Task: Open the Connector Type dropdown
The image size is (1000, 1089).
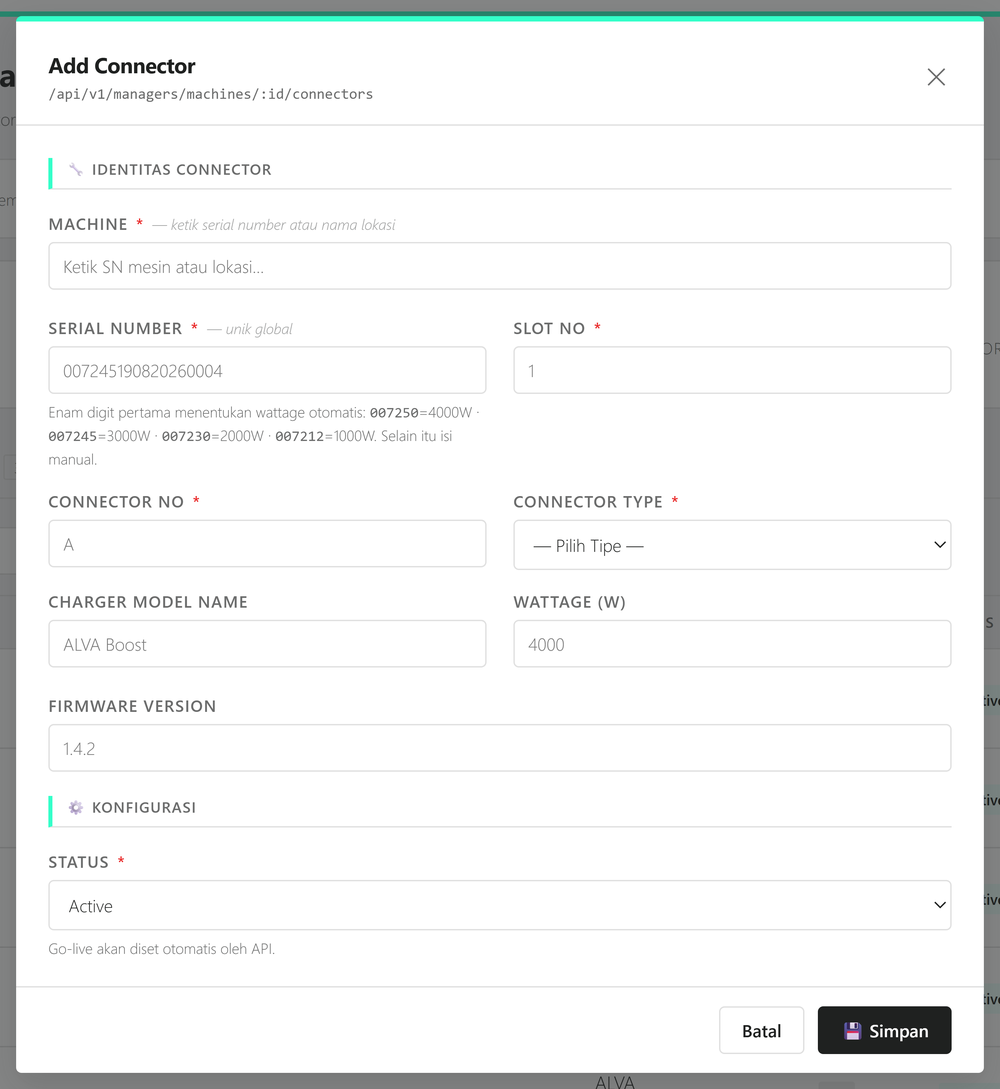Action: click(x=732, y=545)
